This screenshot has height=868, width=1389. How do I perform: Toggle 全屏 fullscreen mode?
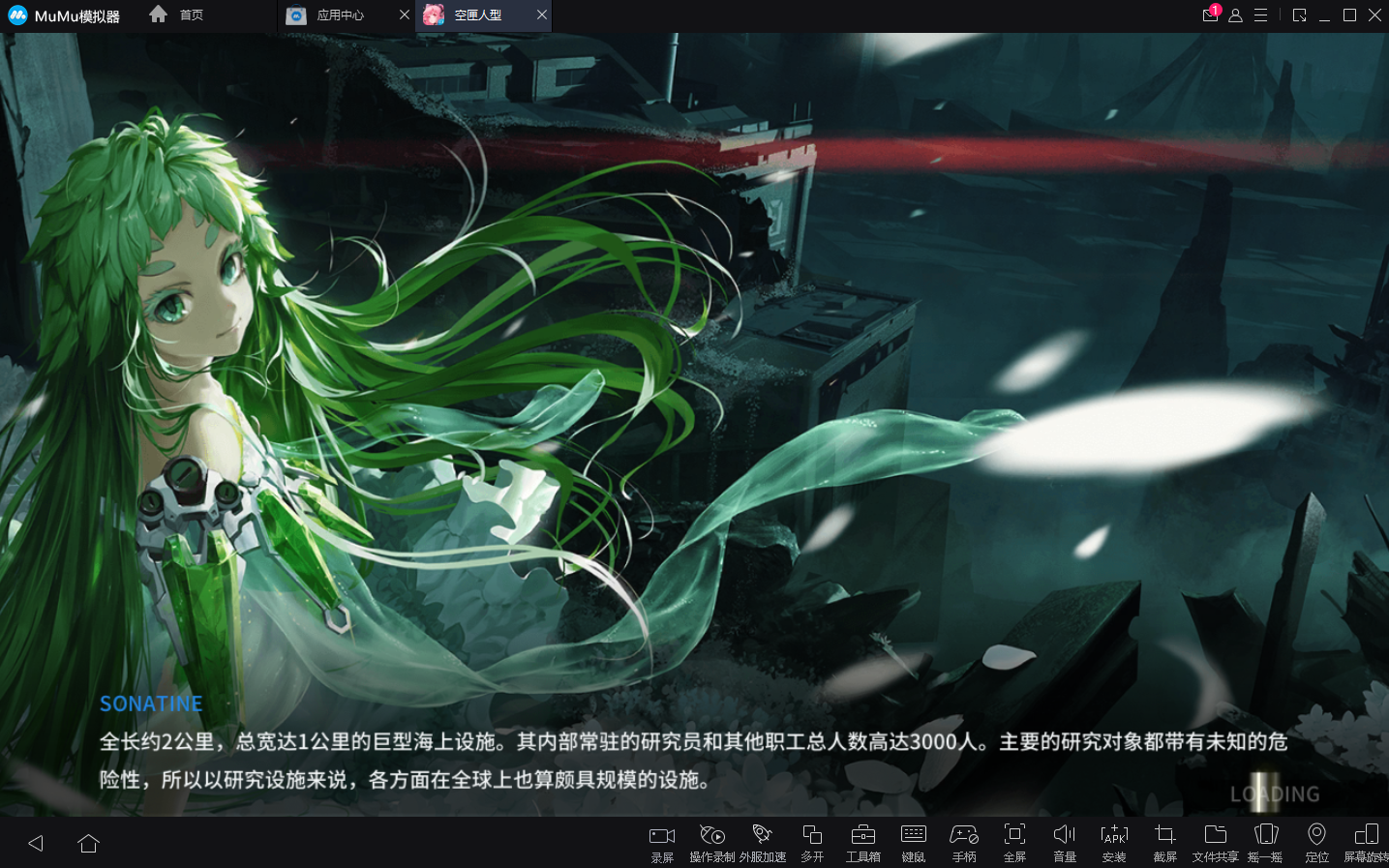[x=1014, y=843]
